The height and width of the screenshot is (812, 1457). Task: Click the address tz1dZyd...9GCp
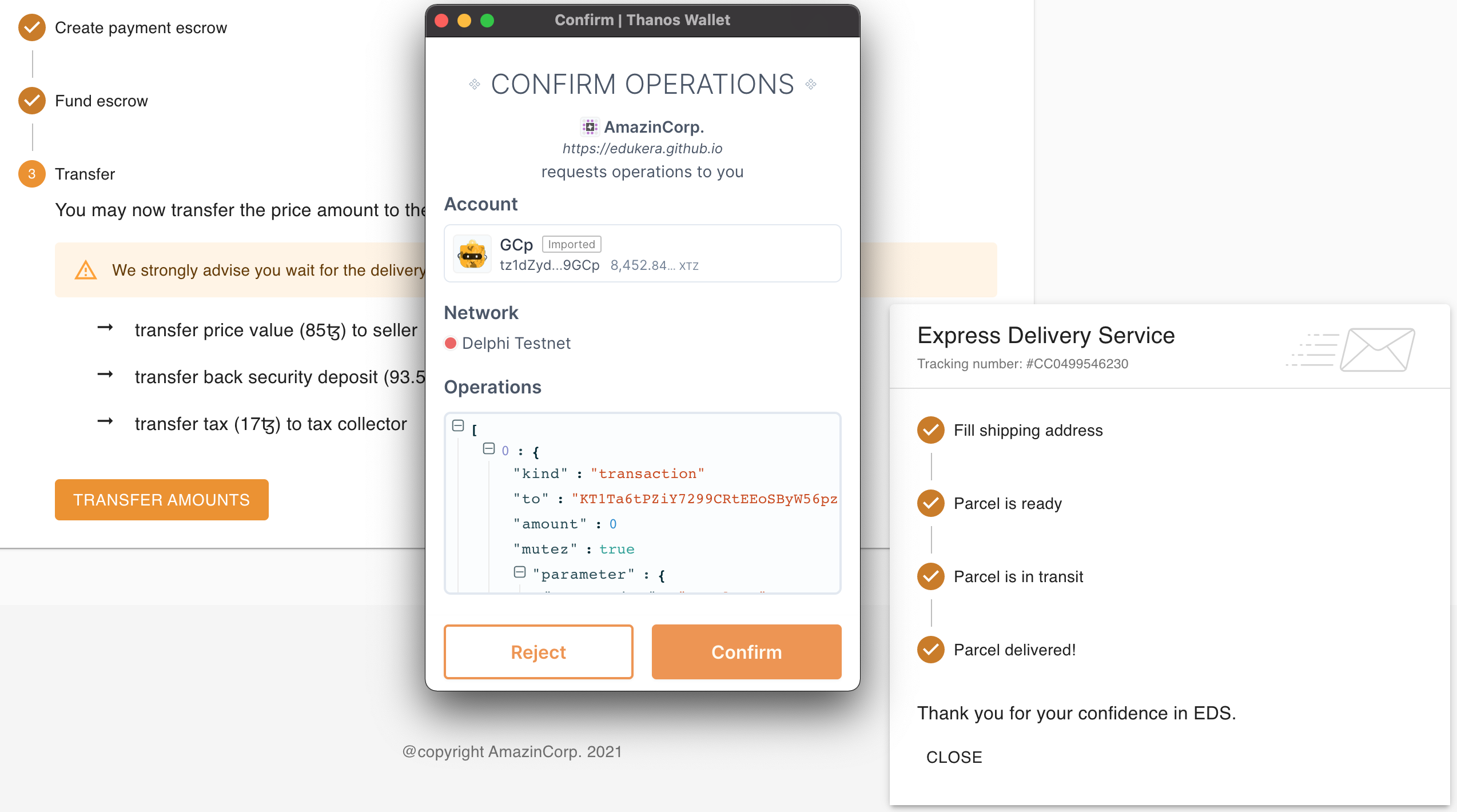(x=550, y=265)
